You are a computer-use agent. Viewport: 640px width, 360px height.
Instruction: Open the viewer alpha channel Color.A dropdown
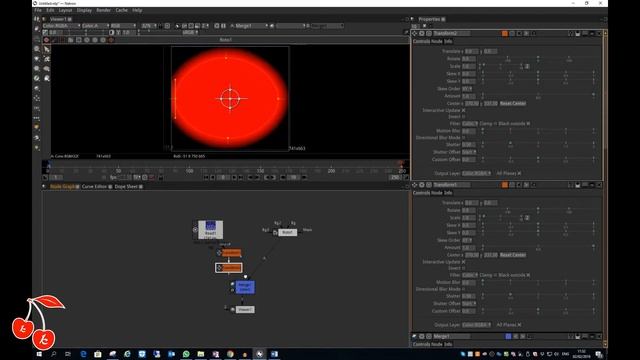tap(96, 26)
